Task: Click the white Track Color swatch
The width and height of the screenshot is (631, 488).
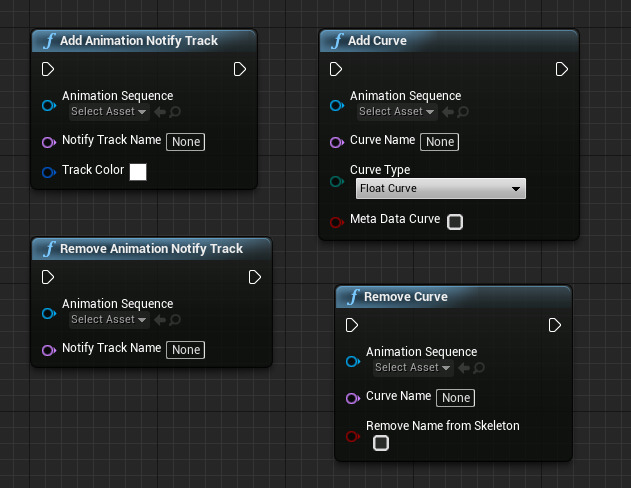Action: pos(138,172)
